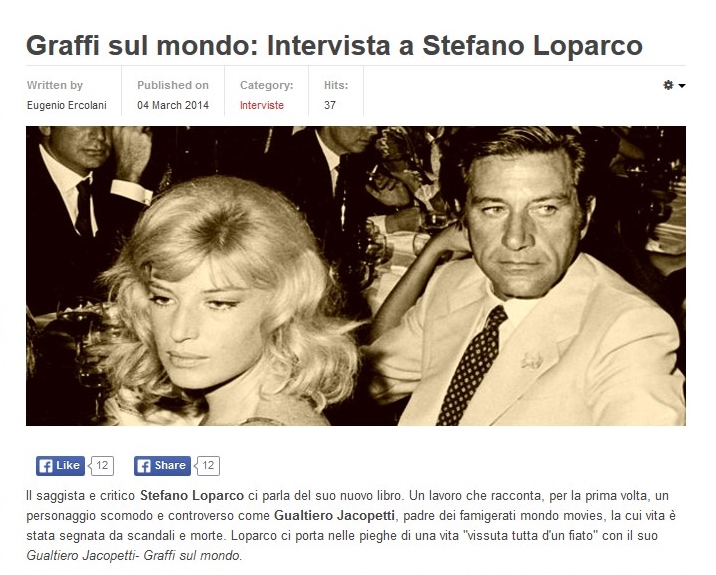Open the gear settings icon

click(668, 85)
